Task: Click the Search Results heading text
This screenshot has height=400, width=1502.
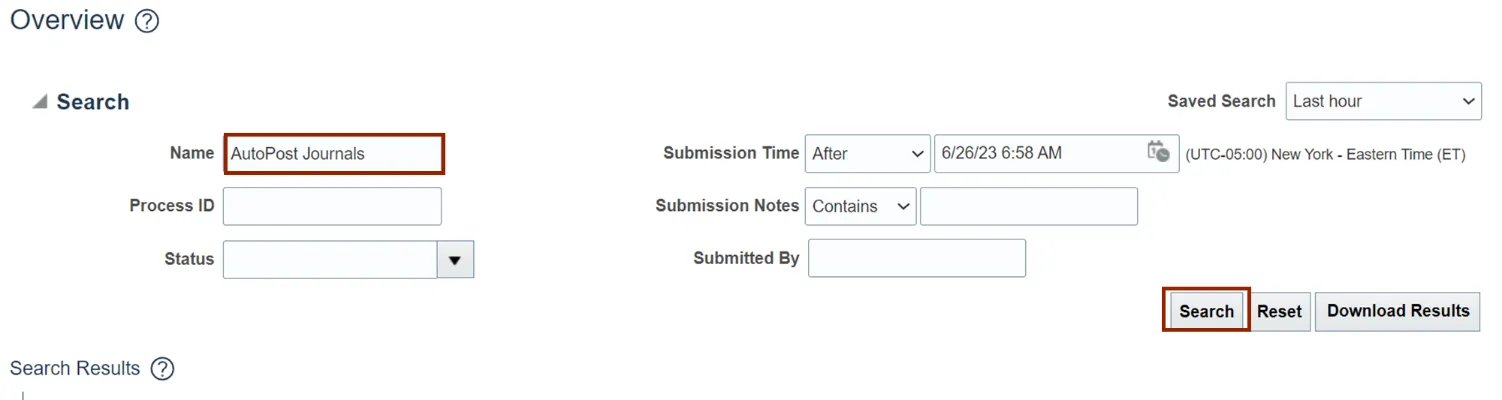Action: [x=75, y=369]
